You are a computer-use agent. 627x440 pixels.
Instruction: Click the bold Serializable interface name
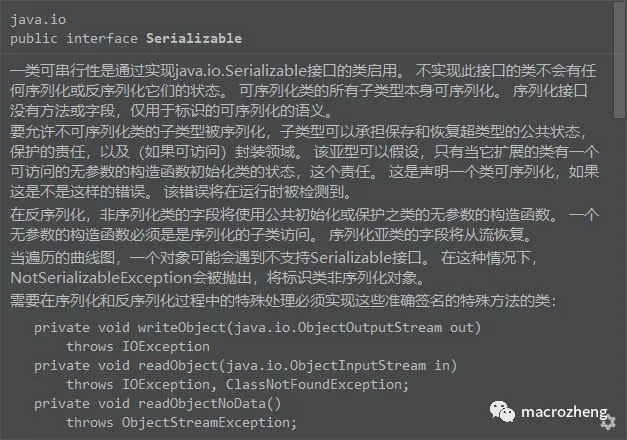194,38
